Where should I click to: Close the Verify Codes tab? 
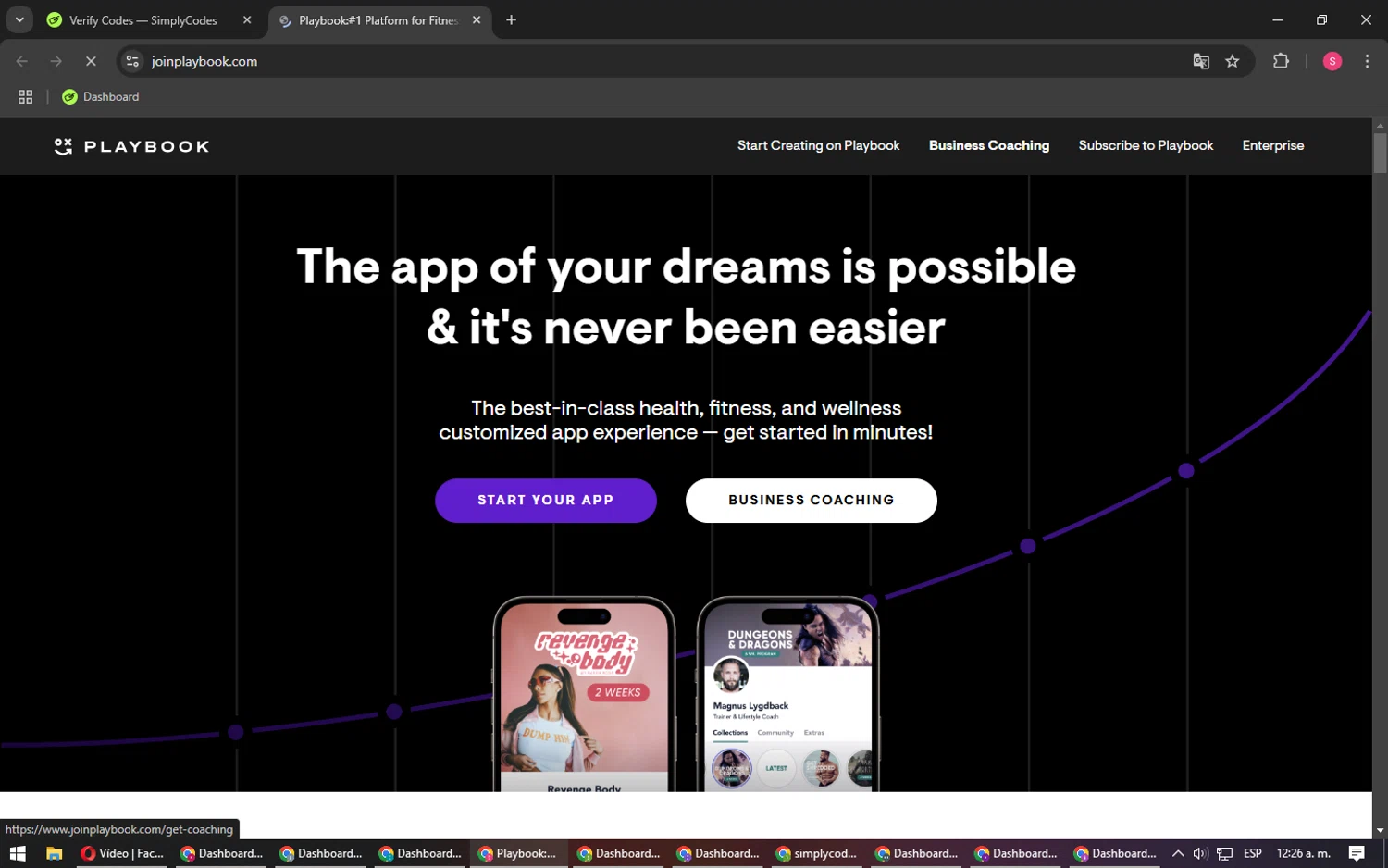tap(247, 20)
